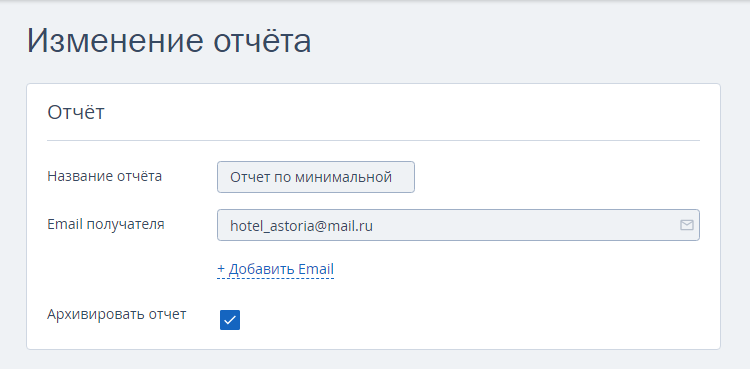Click the Email получателя label
The width and height of the screenshot is (750, 369).
point(106,224)
